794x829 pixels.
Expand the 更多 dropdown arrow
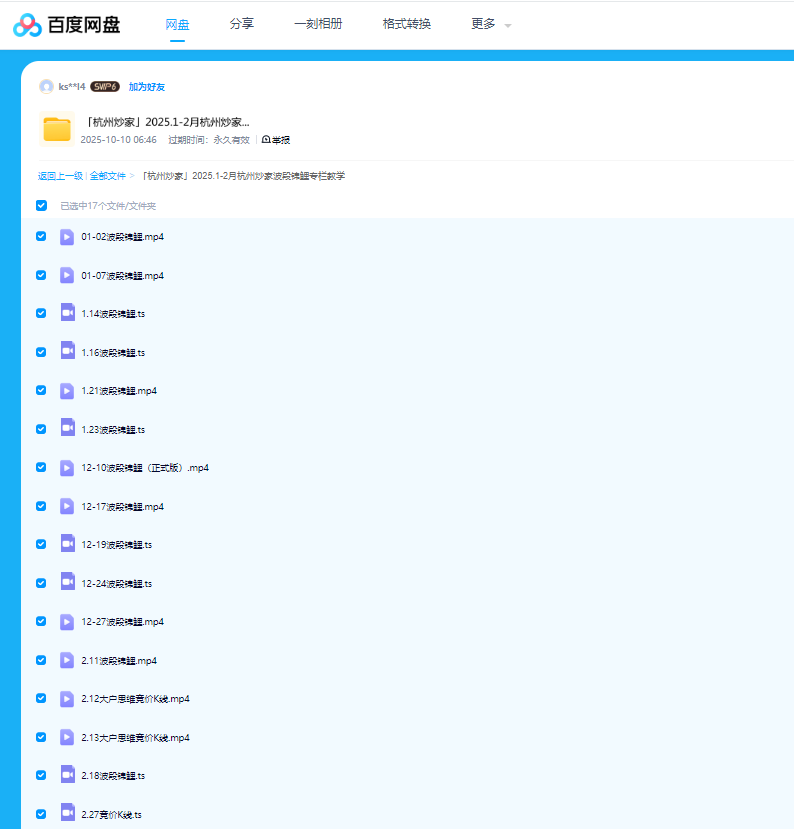click(x=507, y=25)
